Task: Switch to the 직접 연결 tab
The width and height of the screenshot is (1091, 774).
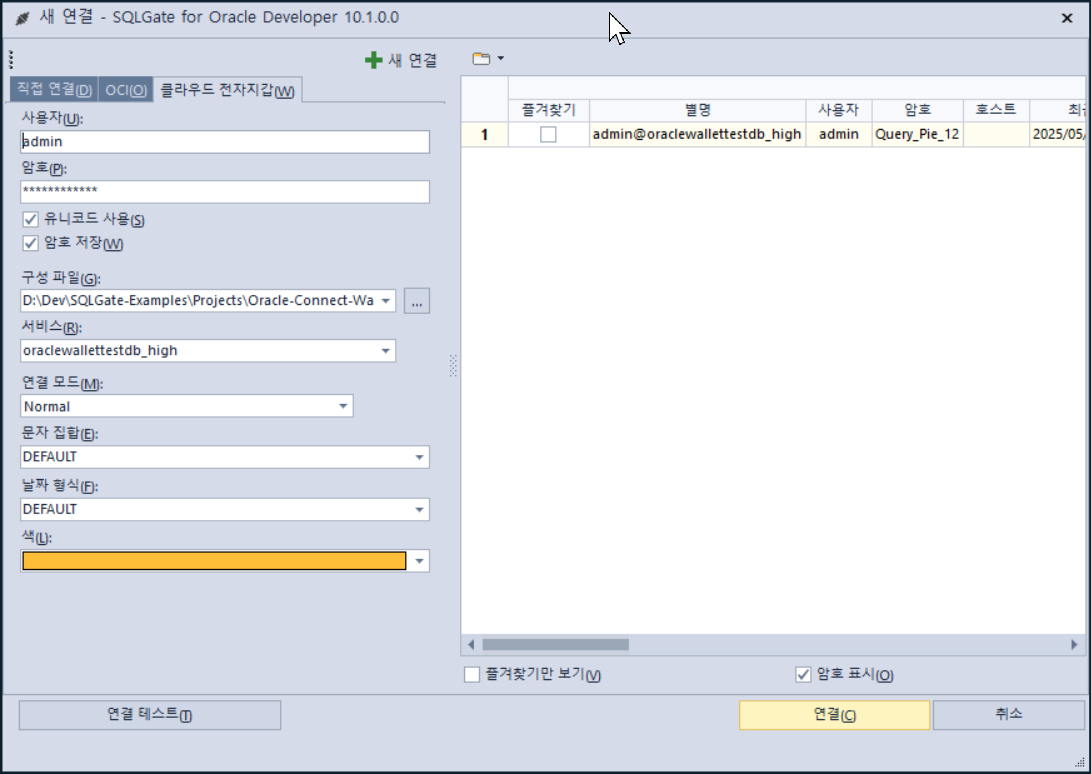Action: (54, 90)
